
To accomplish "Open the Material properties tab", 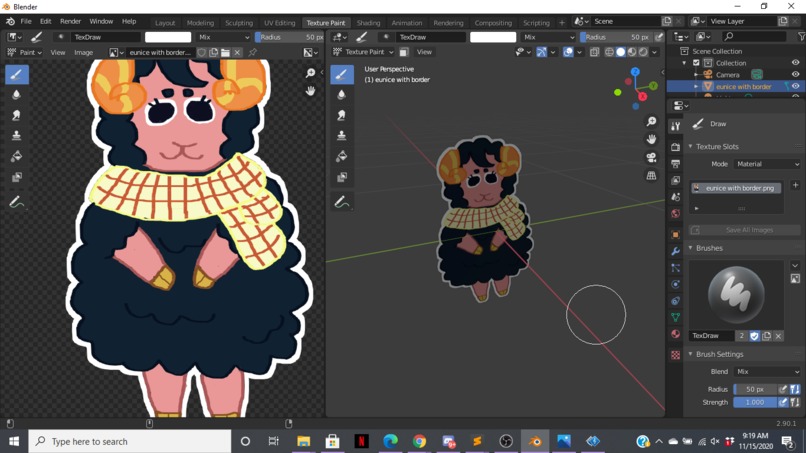I will [675, 334].
